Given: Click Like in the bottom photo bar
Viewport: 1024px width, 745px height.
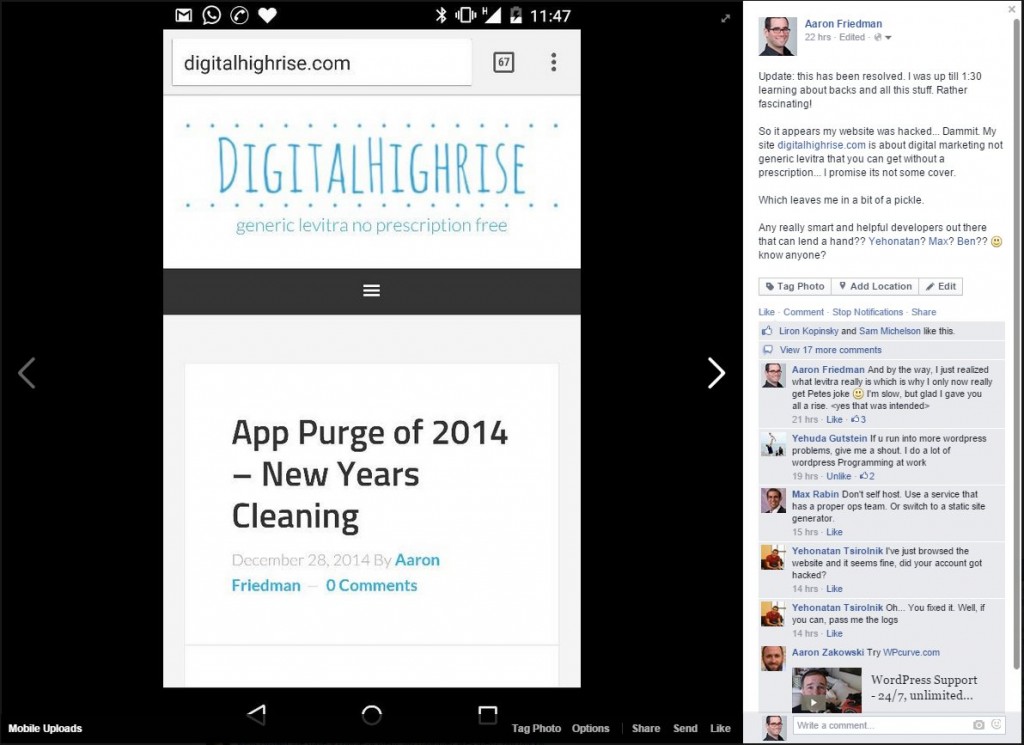Looking at the screenshot, I should click(720, 728).
